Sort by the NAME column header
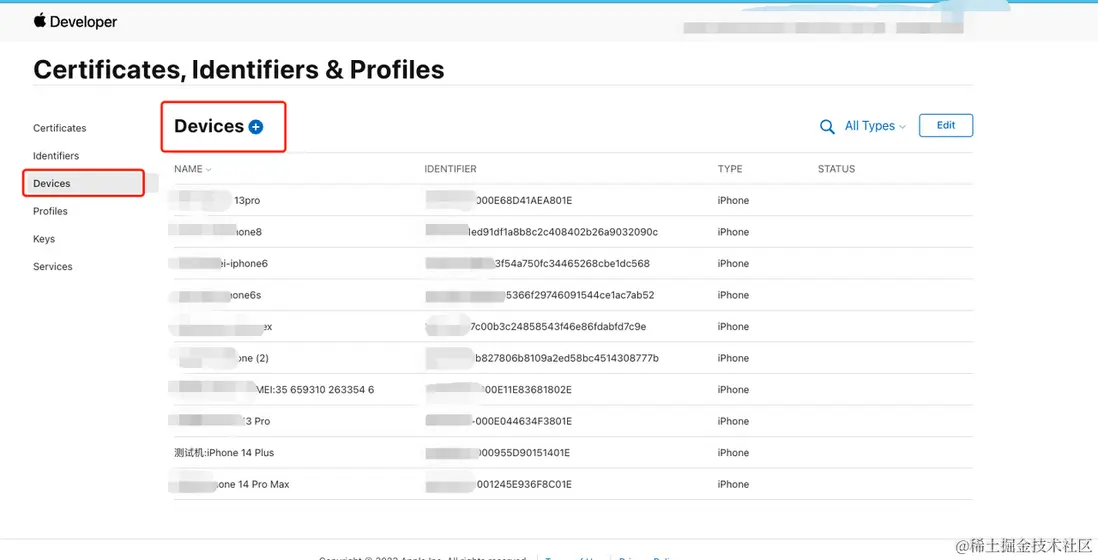Image resolution: width=1098 pixels, height=560 pixels. point(193,169)
